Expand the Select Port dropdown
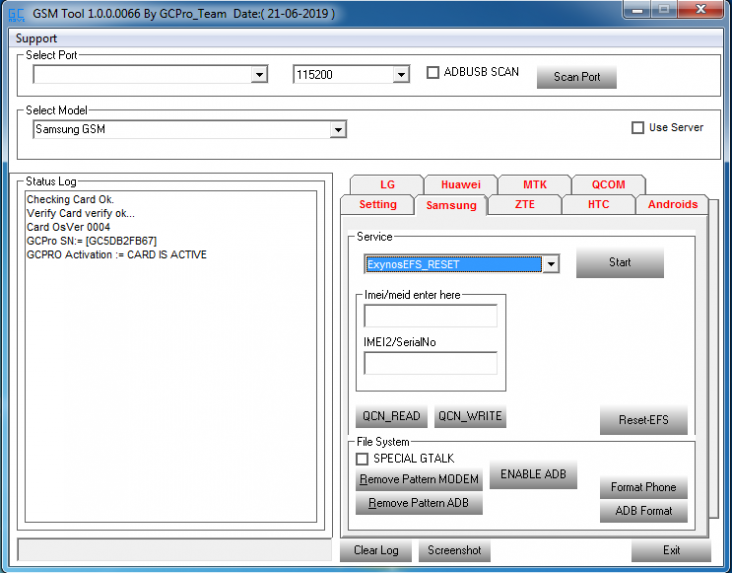The image size is (732, 573). pos(259,74)
